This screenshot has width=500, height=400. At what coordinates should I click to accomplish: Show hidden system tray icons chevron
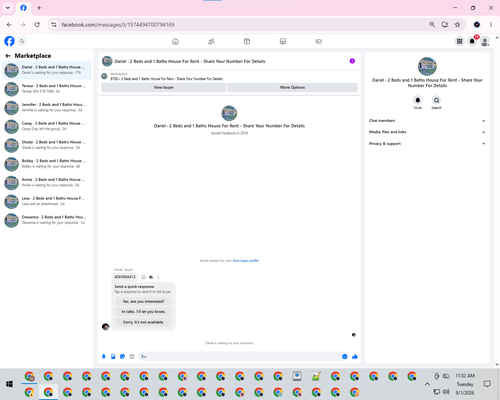[x=427, y=384]
